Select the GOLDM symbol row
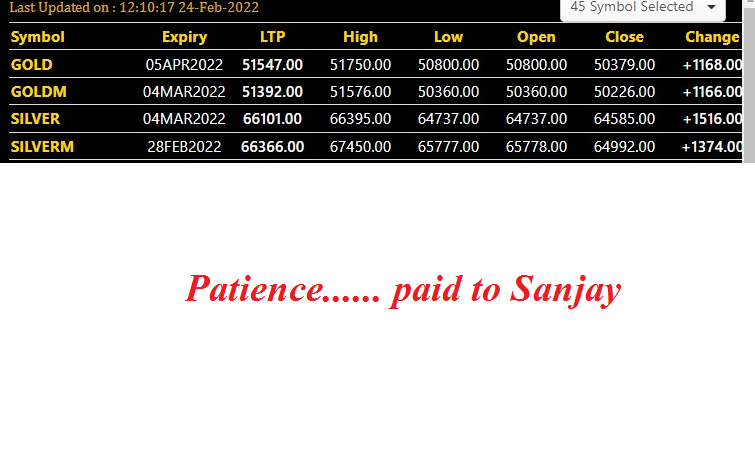Image resolution: width=755 pixels, height=460 pixels. [376, 92]
